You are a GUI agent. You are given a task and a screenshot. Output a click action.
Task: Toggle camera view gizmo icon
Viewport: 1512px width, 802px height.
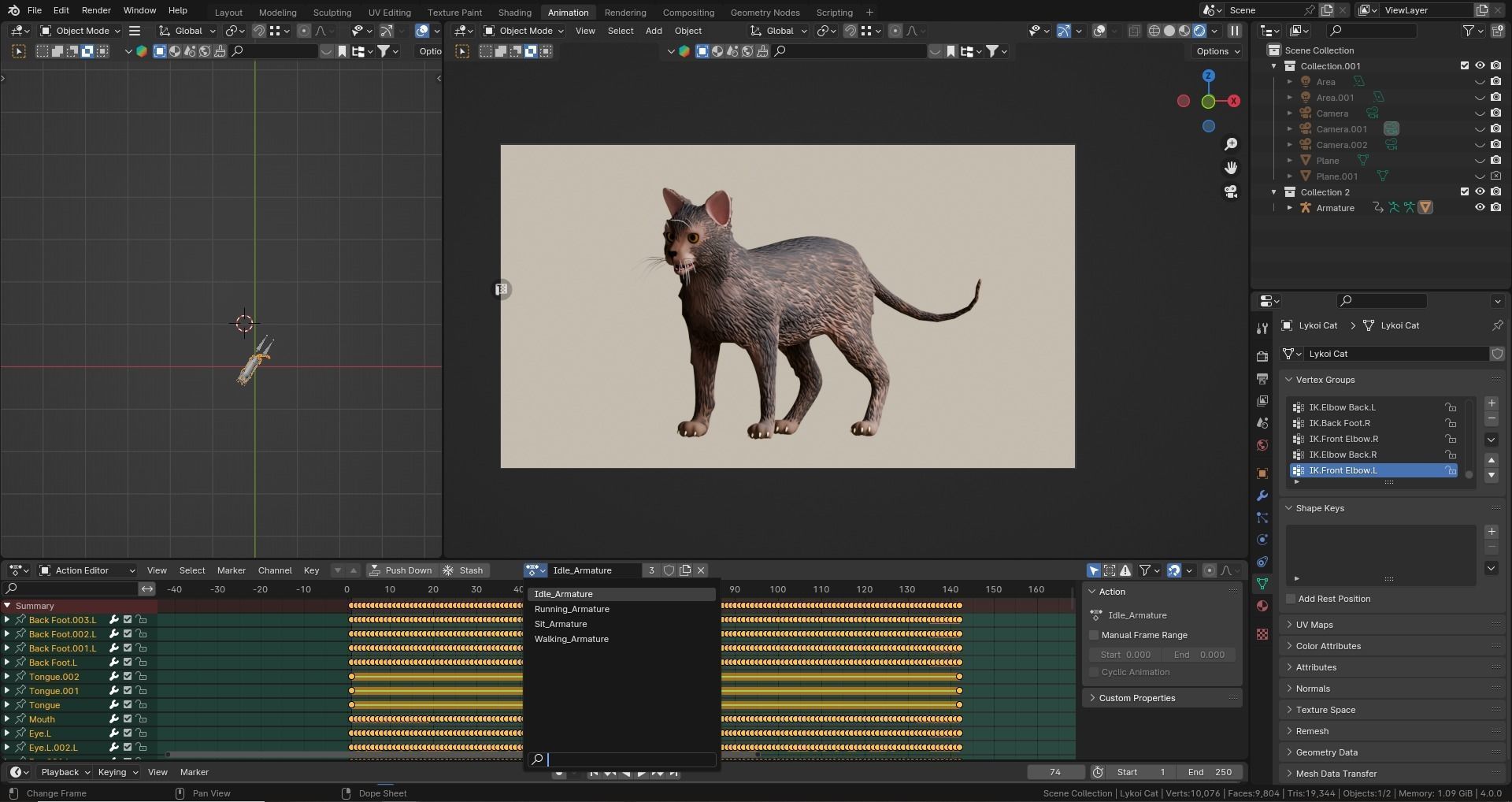point(1231,191)
